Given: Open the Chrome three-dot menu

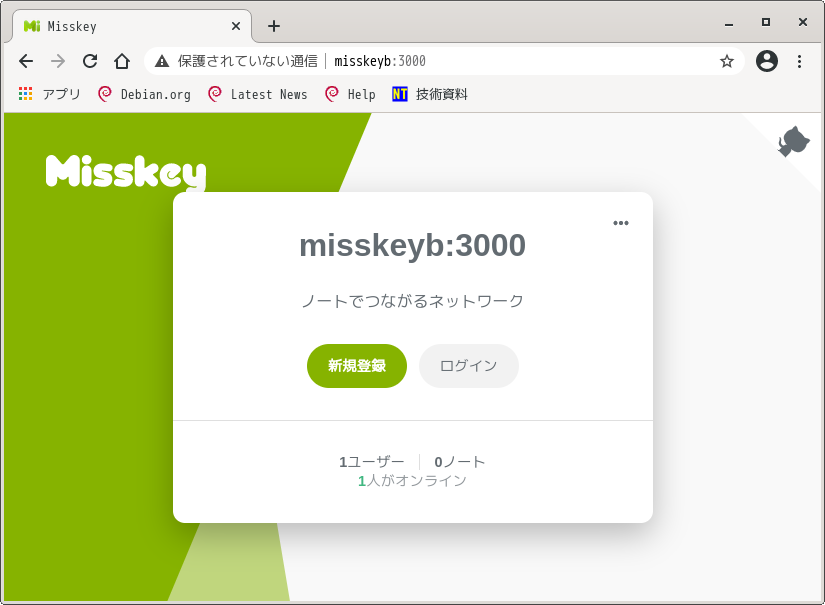Looking at the screenshot, I should point(799,62).
